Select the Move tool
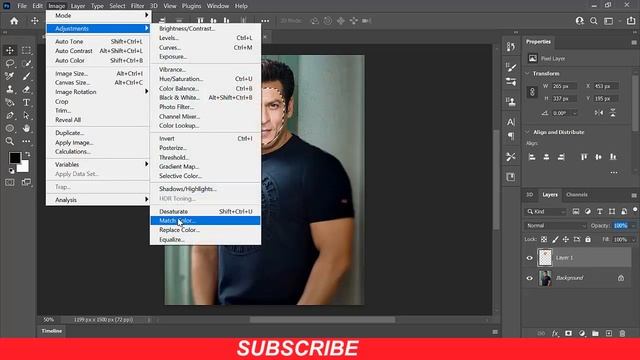Viewport: 640px width, 360px height. coord(10,50)
